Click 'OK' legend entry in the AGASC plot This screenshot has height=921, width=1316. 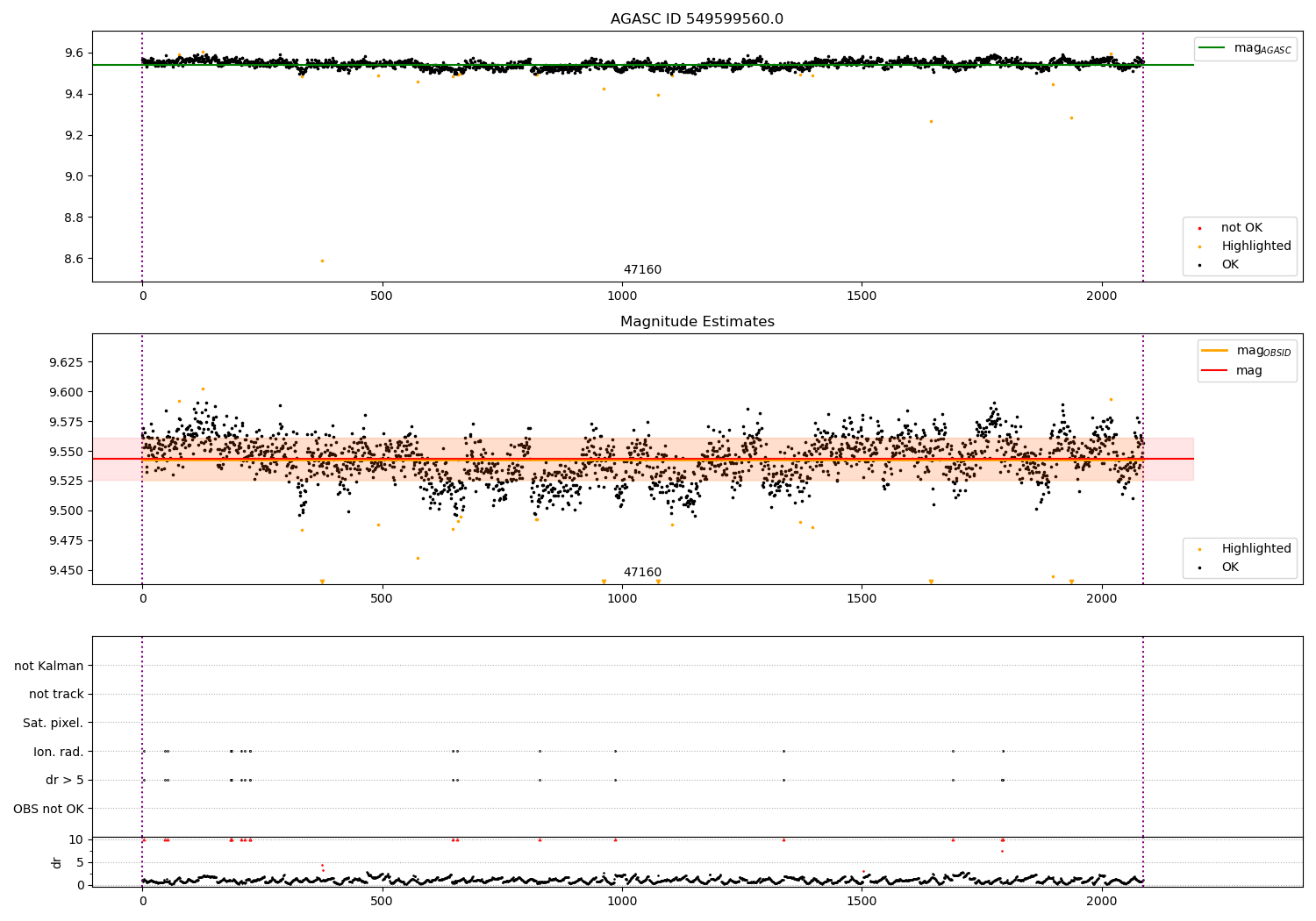point(1230,265)
